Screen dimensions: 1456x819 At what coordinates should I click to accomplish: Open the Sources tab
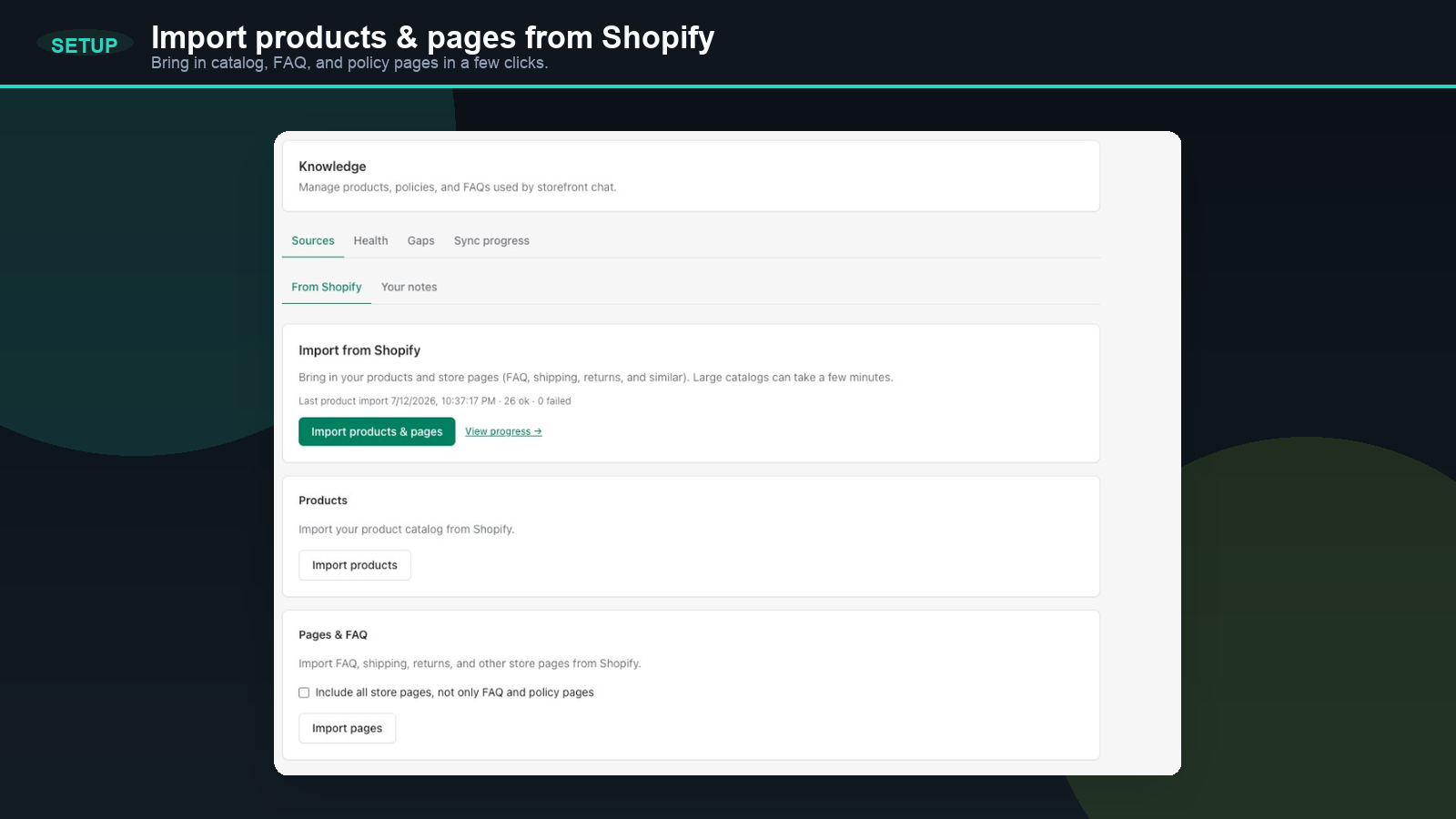[313, 241]
